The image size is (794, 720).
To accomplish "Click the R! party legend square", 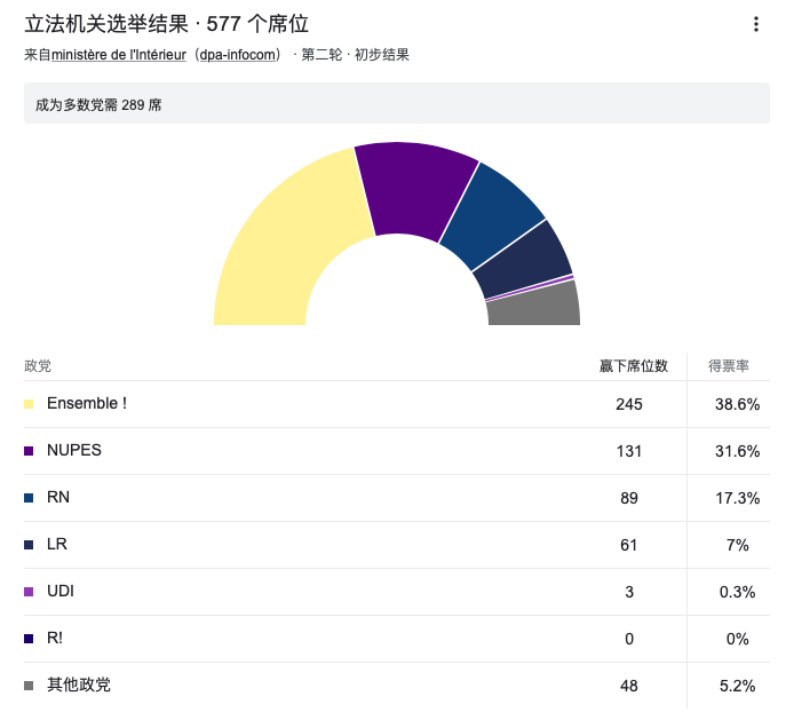I will [29, 639].
